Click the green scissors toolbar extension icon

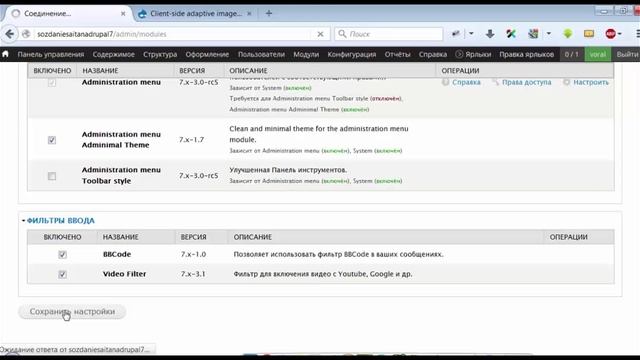pos(511,34)
